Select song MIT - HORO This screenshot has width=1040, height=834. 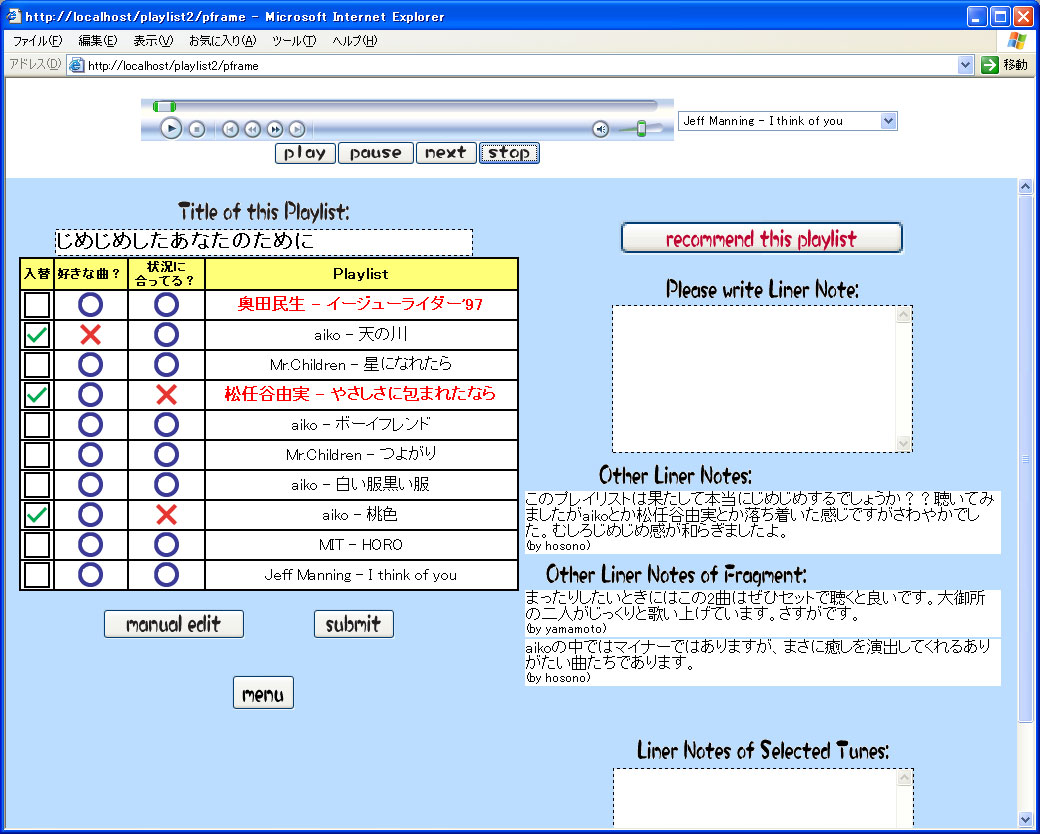(x=361, y=545)
